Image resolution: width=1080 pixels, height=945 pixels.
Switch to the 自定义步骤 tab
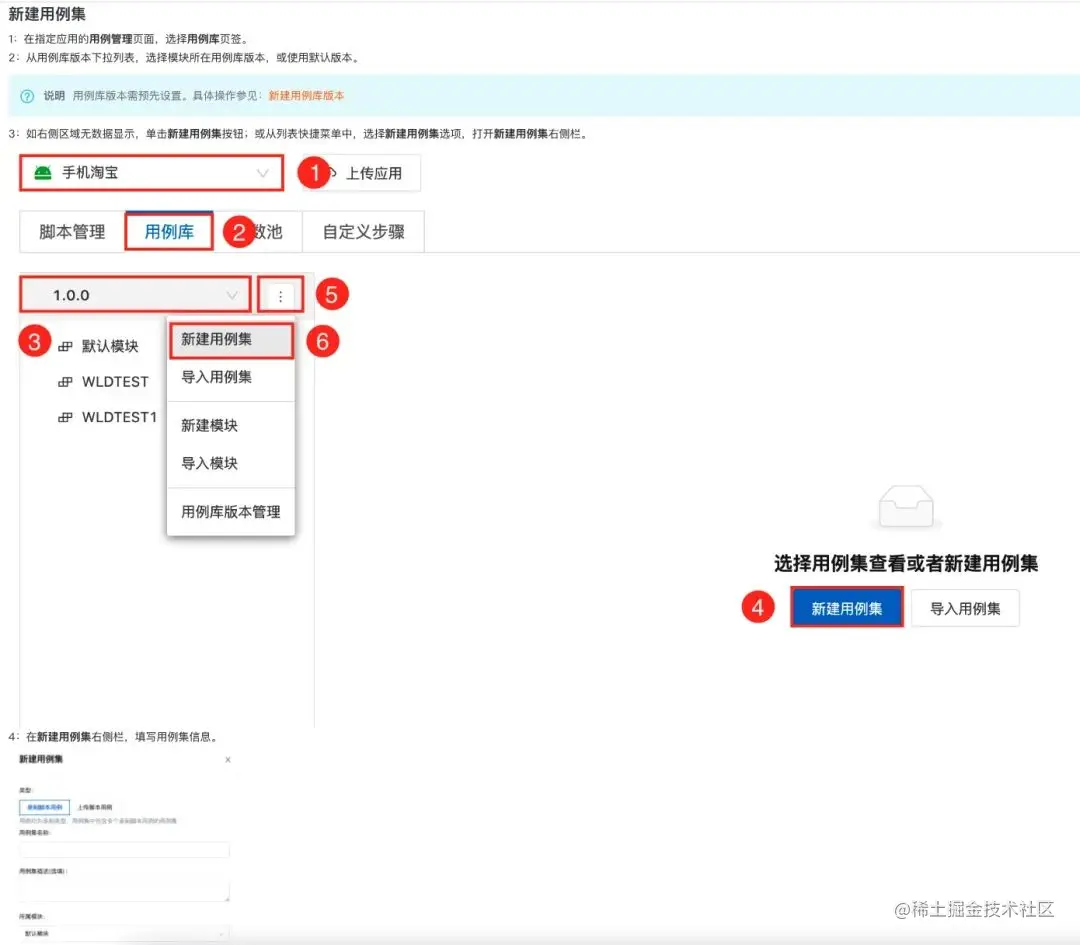point(363,232)
